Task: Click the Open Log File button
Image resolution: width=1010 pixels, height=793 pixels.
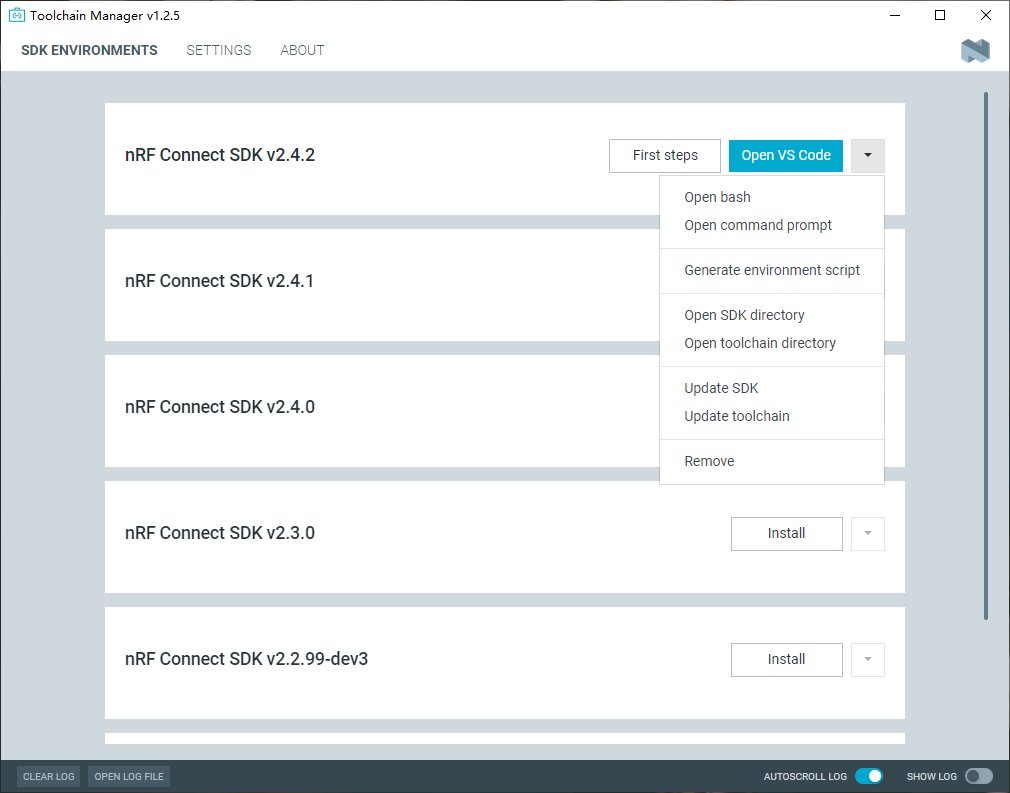Action: (129, 776)
